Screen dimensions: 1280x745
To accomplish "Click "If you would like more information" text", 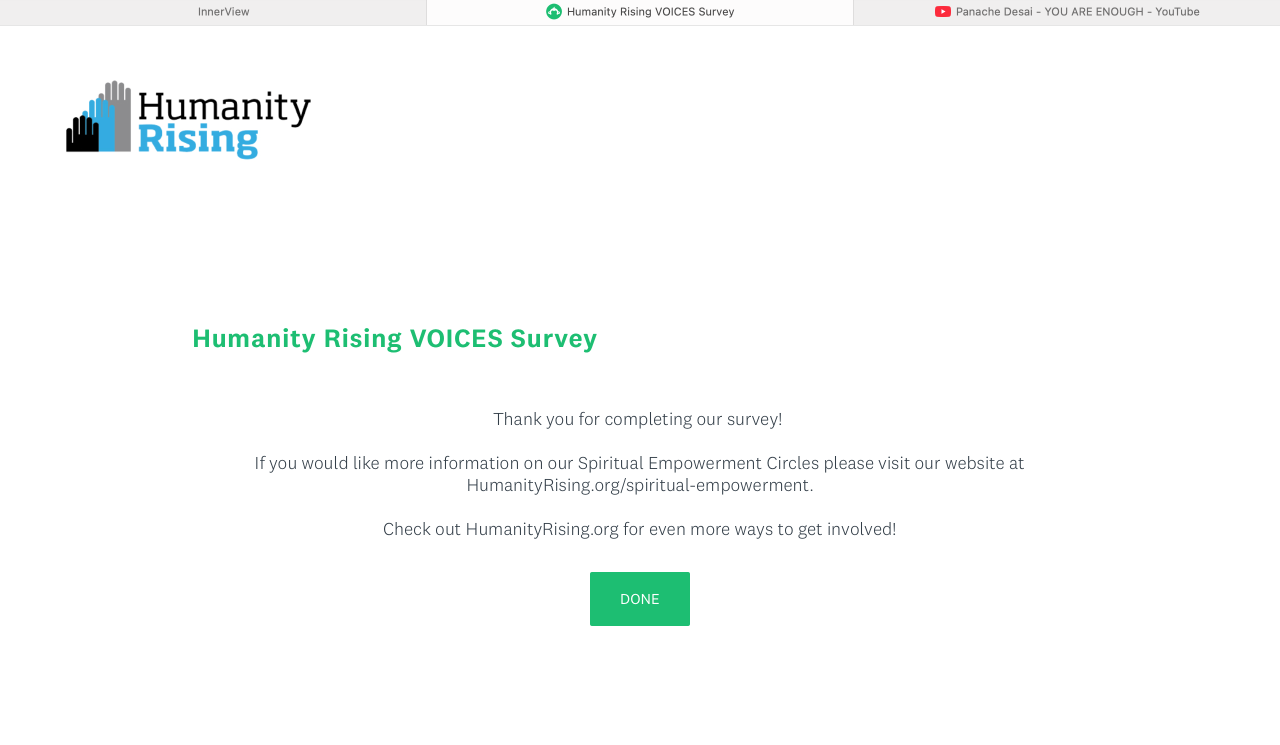I will (386, 463).
